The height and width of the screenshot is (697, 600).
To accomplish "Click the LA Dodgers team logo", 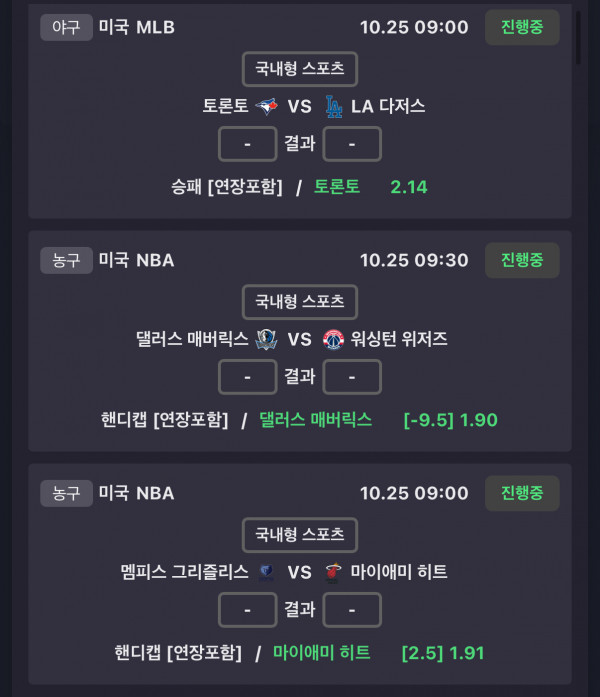I will (334, 106).
